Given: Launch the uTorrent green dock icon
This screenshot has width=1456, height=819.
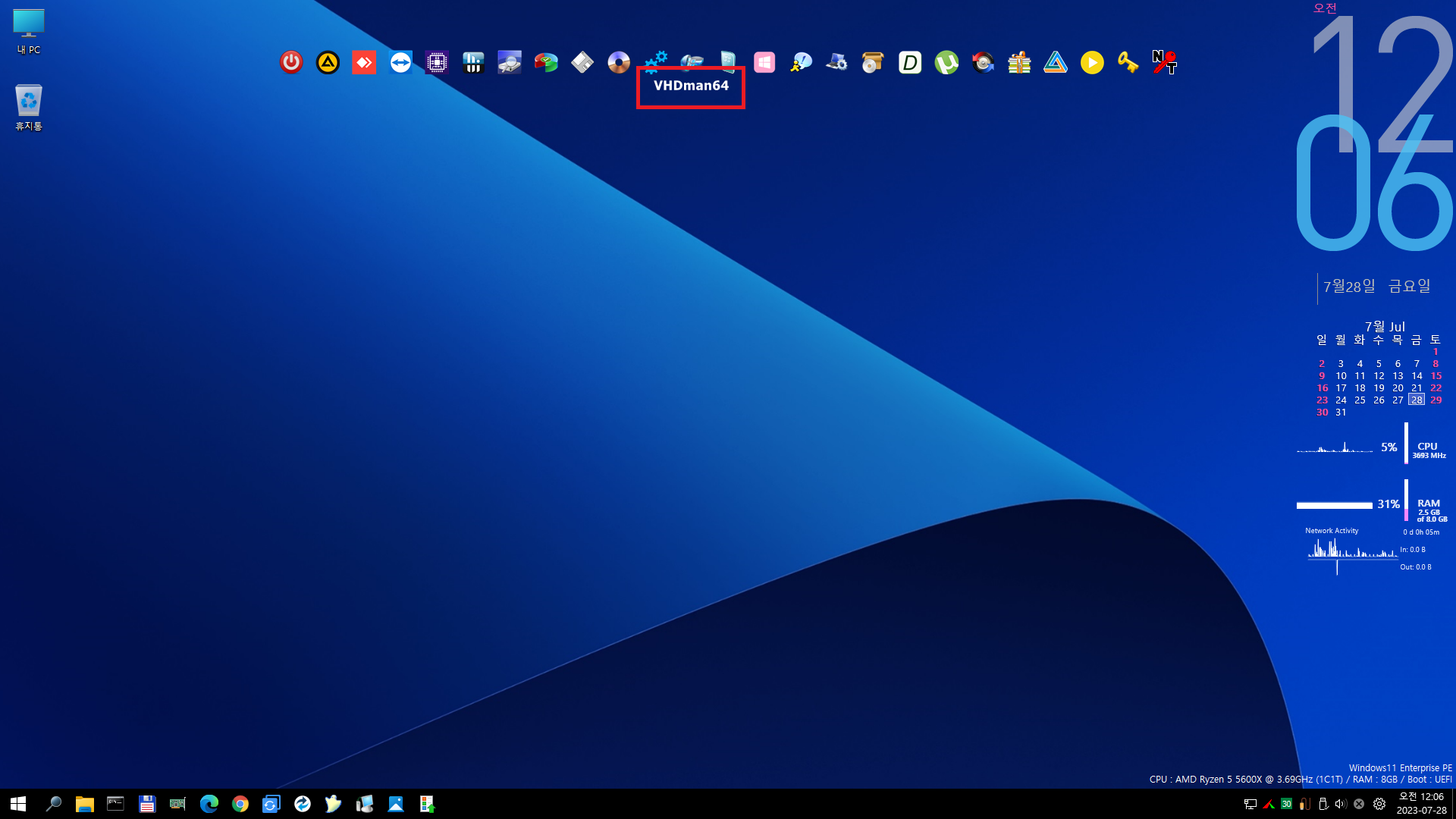Looking at the screenshot, I should pos(946,62).
